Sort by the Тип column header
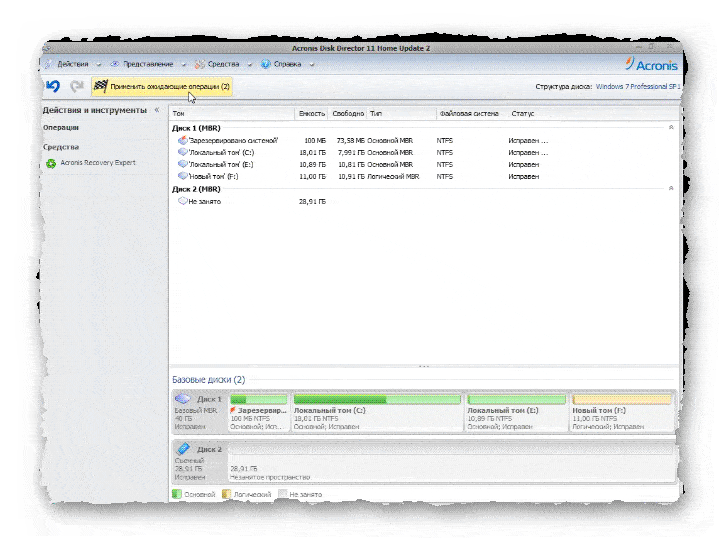Viewport: 723px width, 540px height. click(402, 113)
